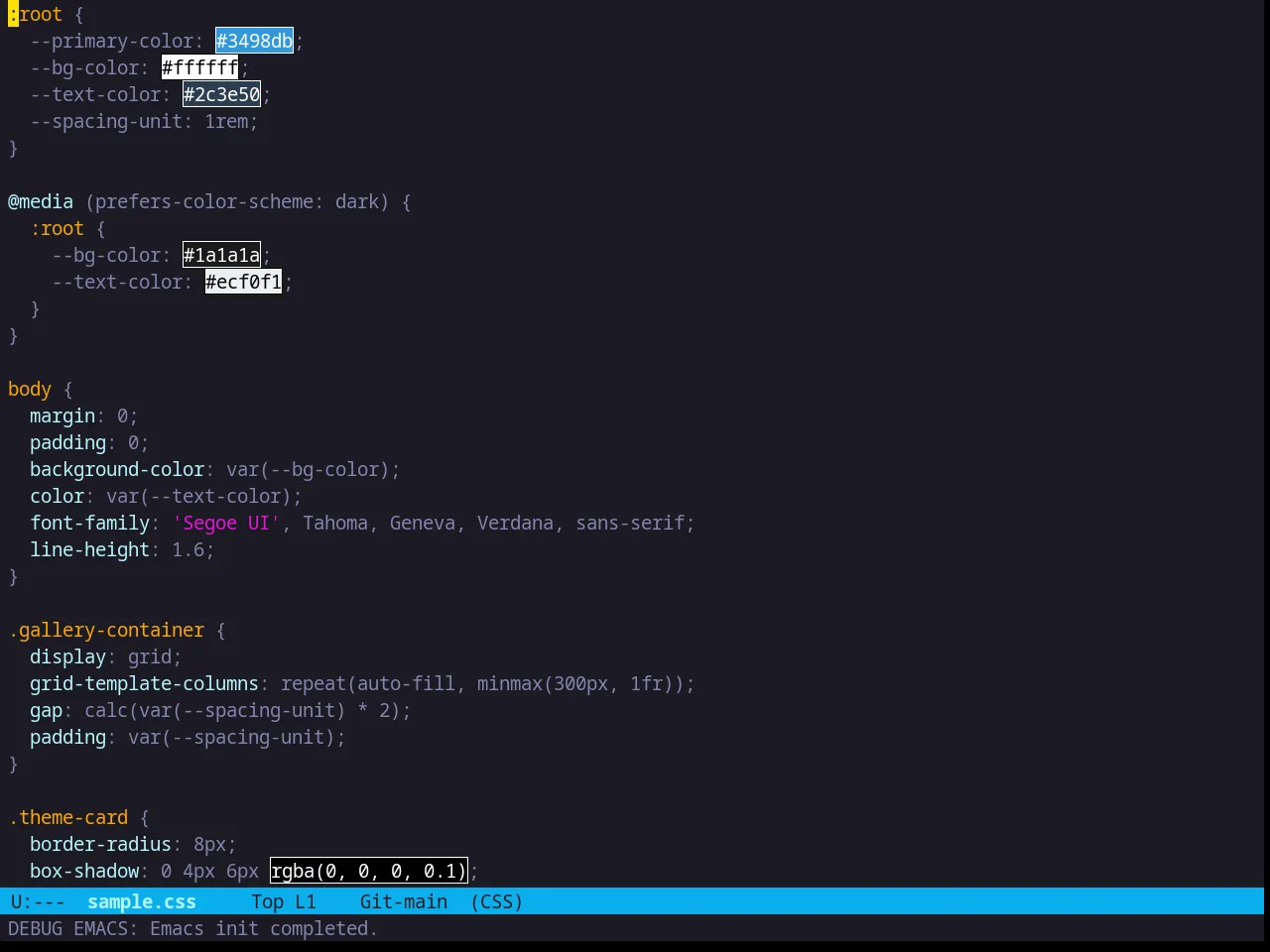Click the Git-main indicator in mode line
Image resolution: width=1270 pixels, height=952 pixels.
(404, 901)
